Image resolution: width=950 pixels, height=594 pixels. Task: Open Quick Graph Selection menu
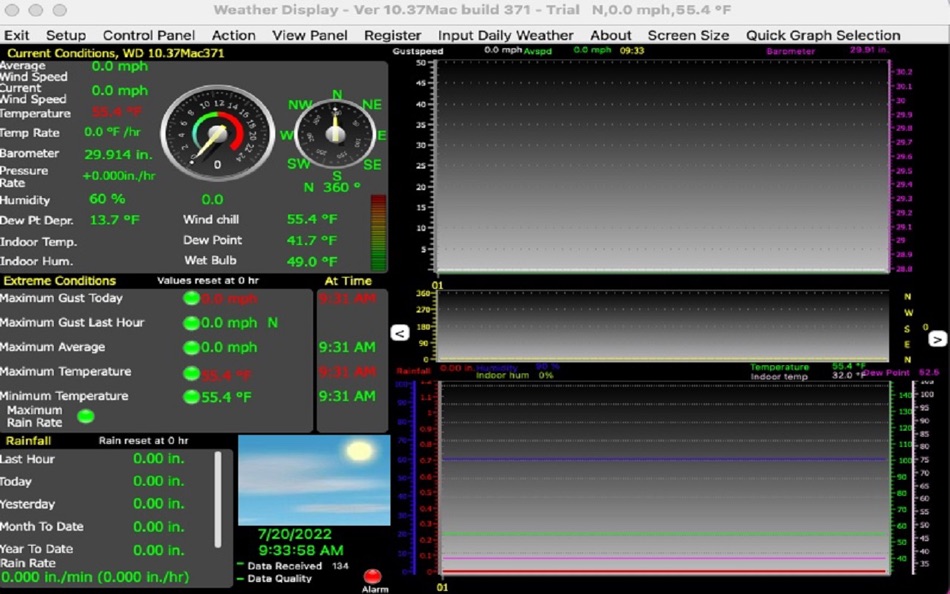pyautogui.click(x=823, y=35)
